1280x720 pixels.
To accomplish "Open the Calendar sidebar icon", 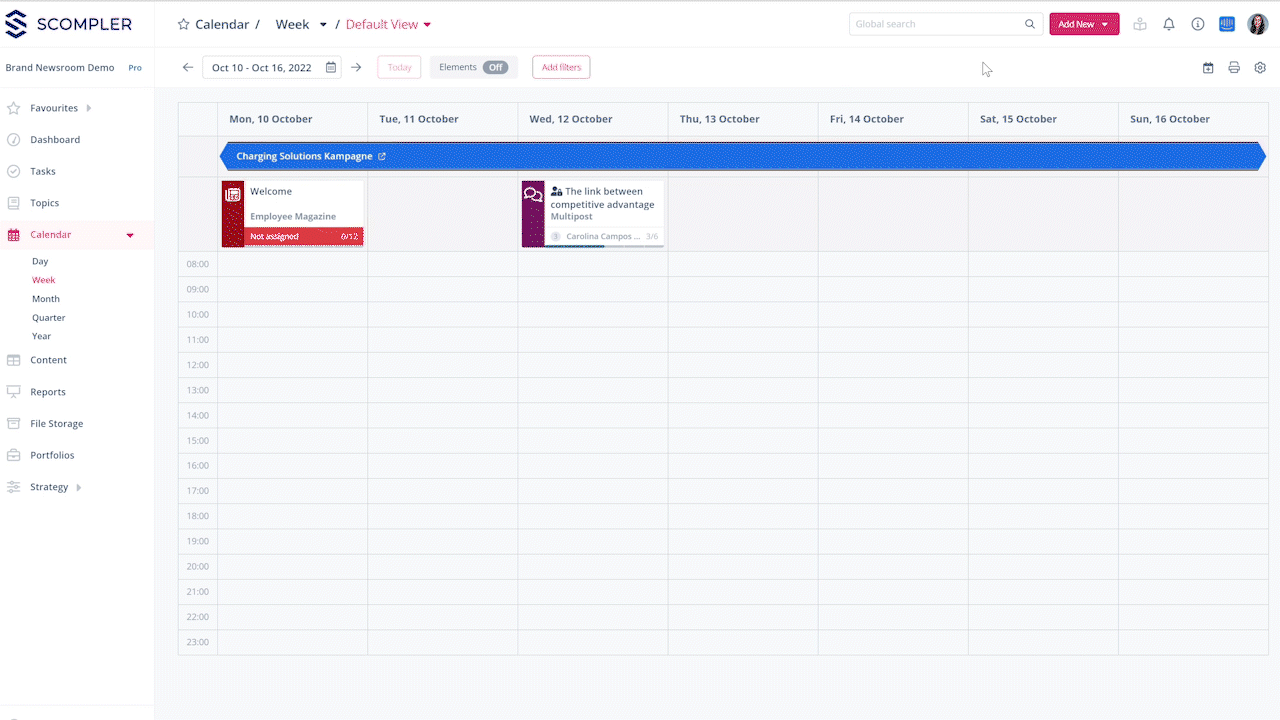I will click(x=14, y=234).
